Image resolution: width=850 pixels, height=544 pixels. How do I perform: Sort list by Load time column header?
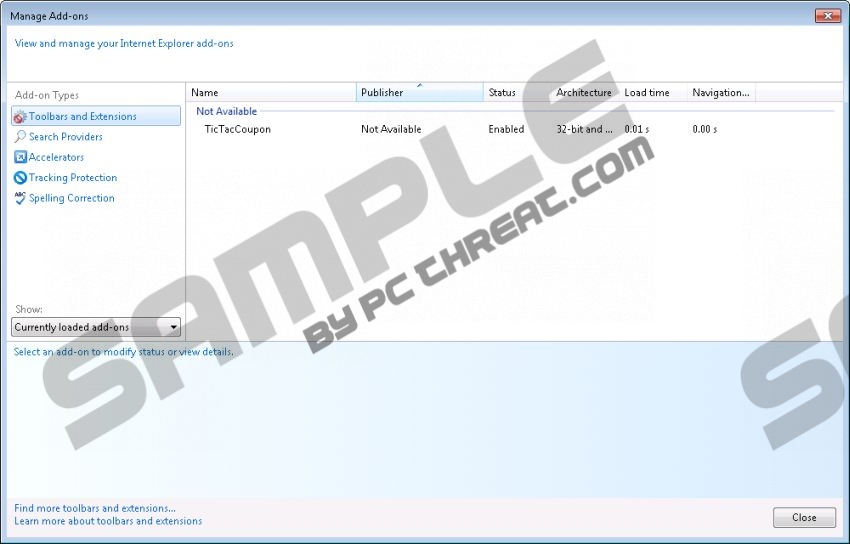[650, 93]
